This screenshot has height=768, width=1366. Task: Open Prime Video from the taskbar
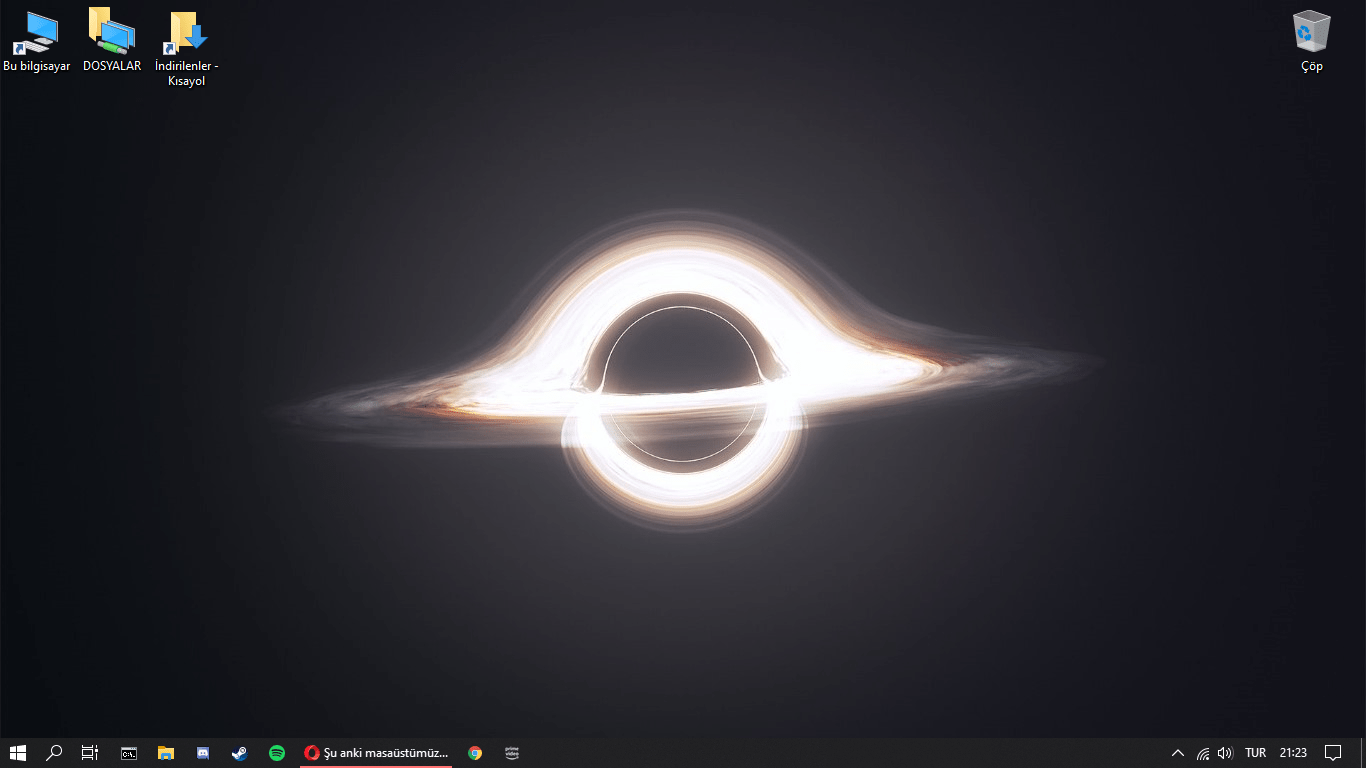click(512, 753)
